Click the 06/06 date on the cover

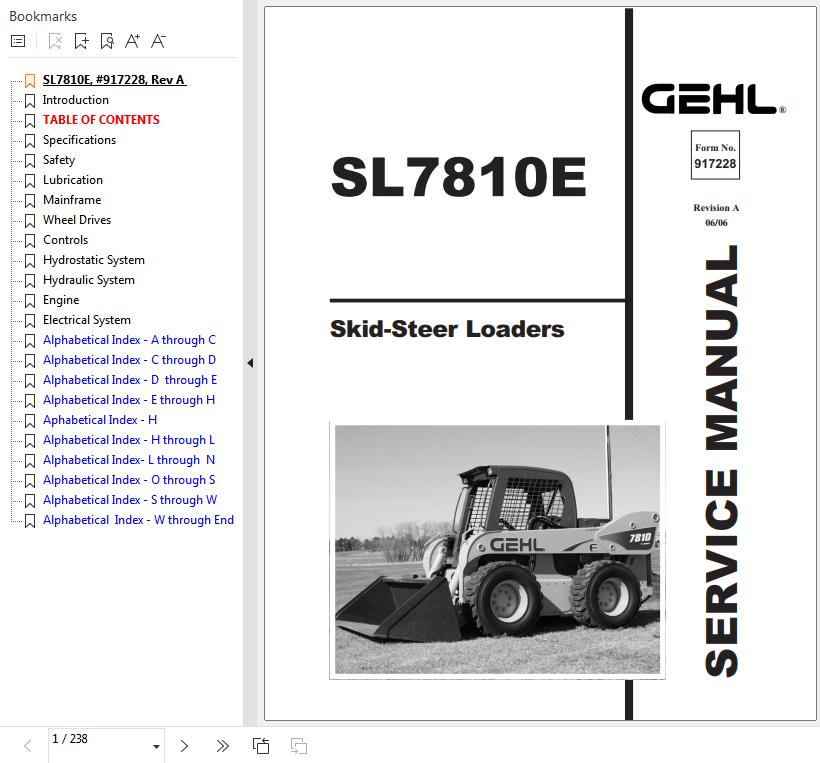[716, 222]
